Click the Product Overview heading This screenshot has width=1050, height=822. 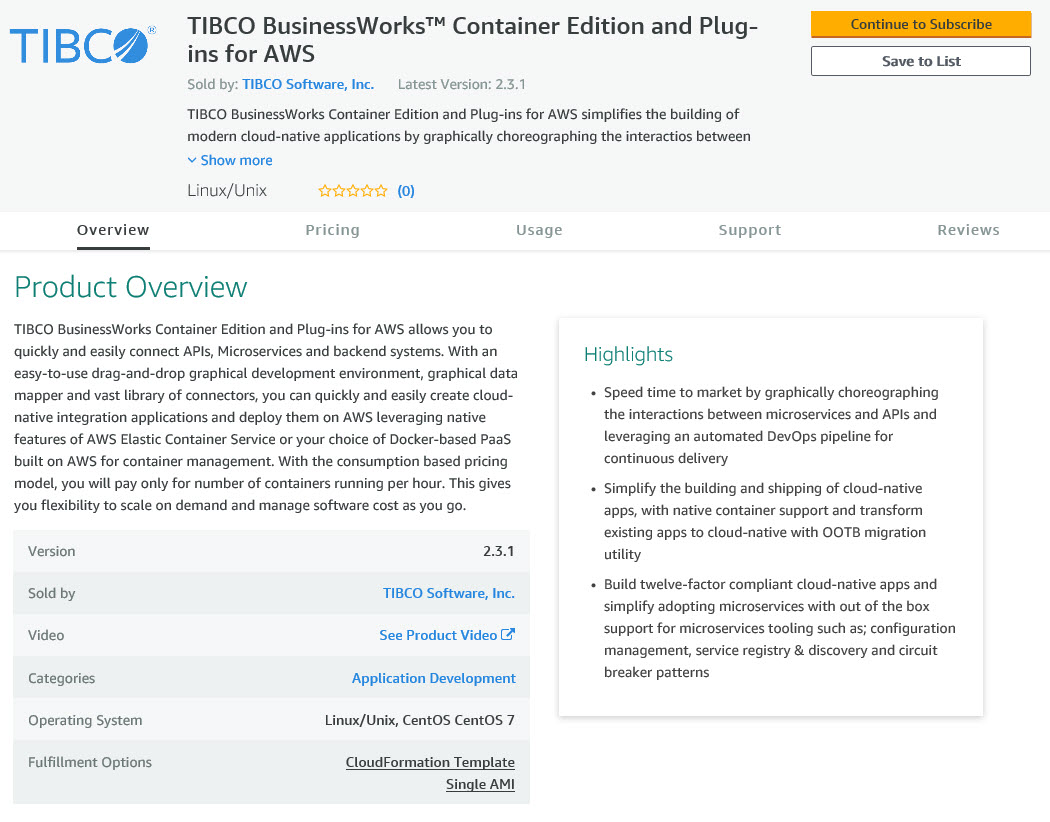click(131, 287)
